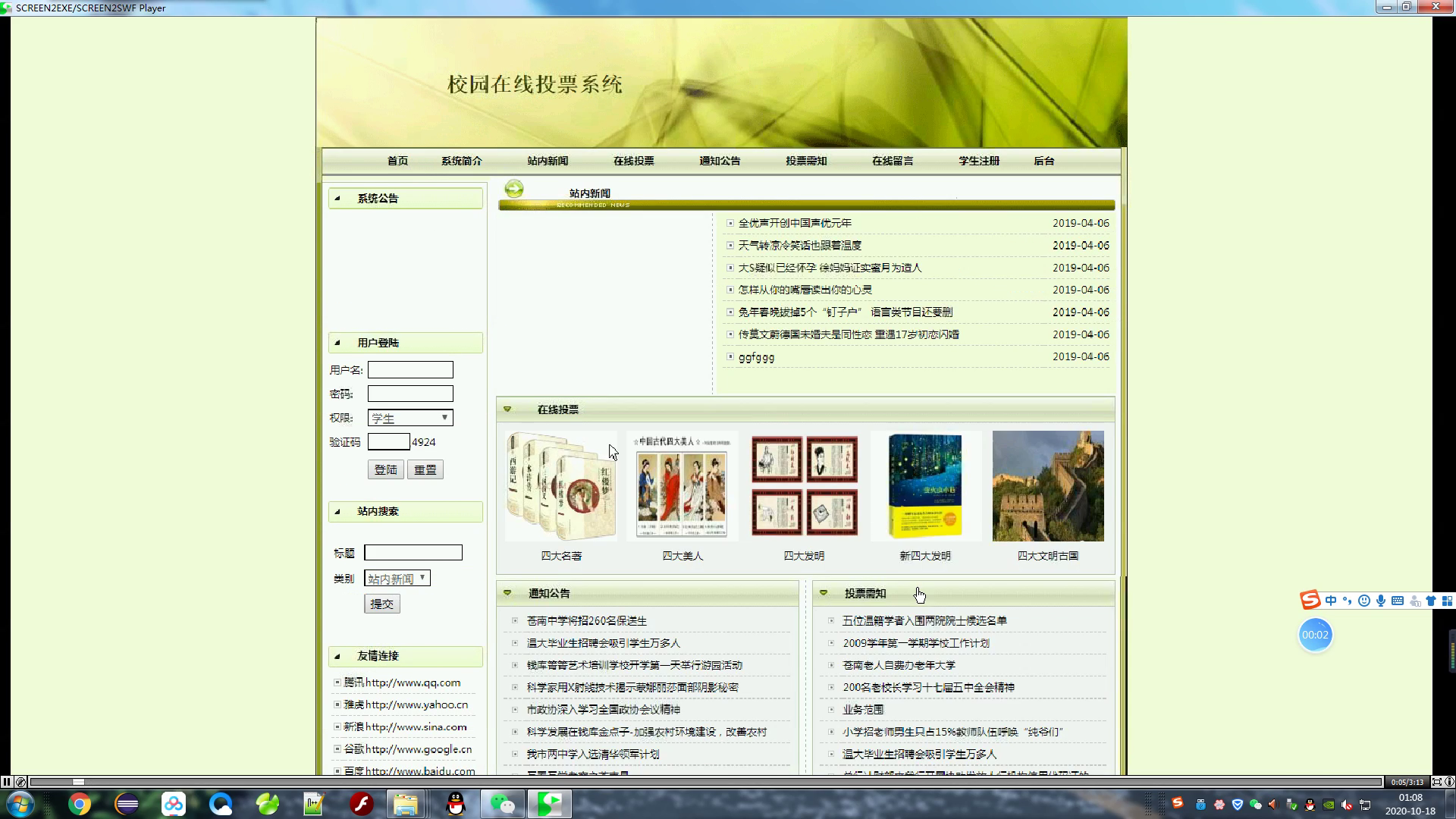Viewport: 1456px width, 819px height.
Task: Collapse the 友情连接 panel triangle
Action: click(338, 656)
